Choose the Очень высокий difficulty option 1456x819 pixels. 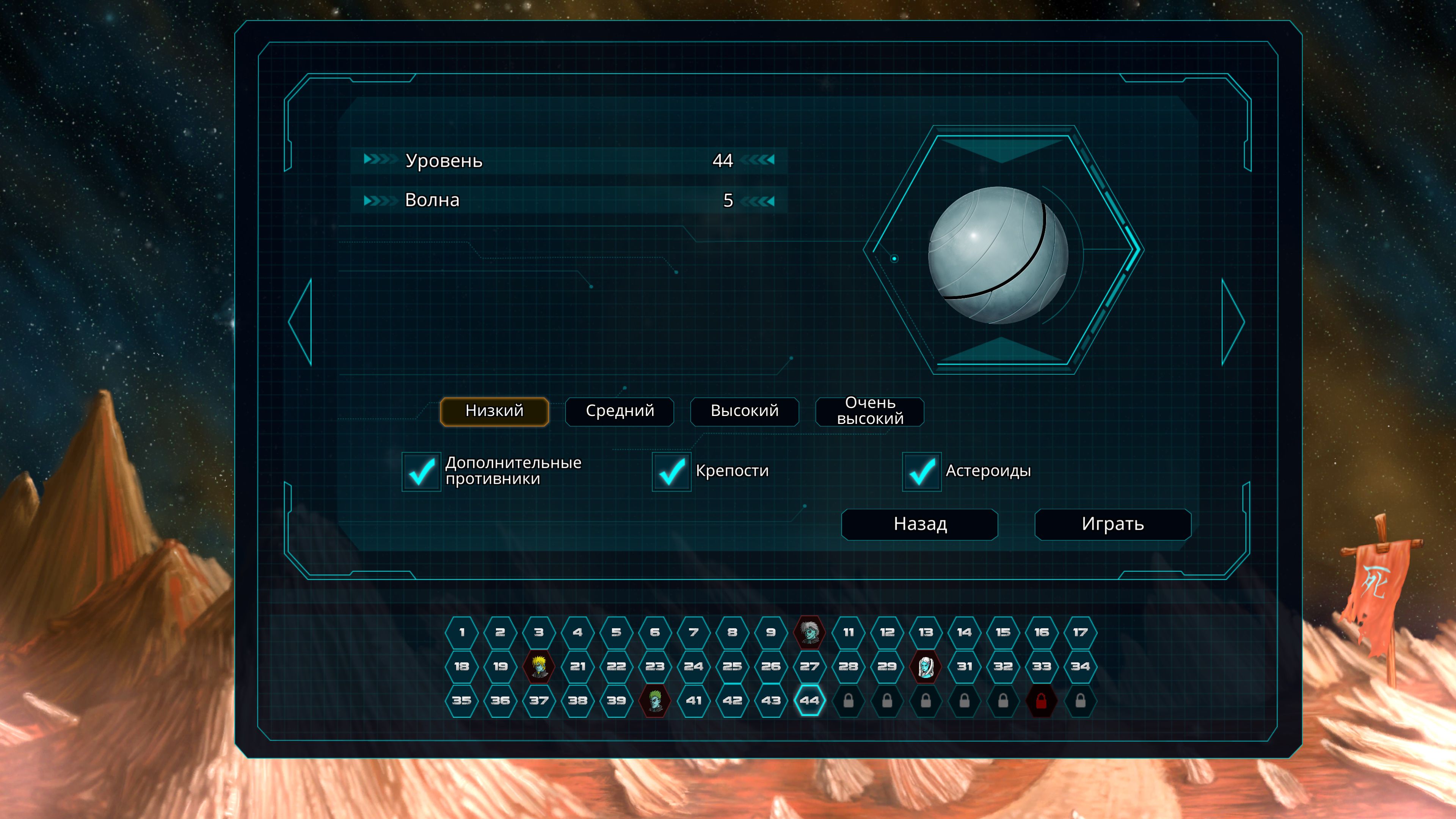tap(869, 411)
